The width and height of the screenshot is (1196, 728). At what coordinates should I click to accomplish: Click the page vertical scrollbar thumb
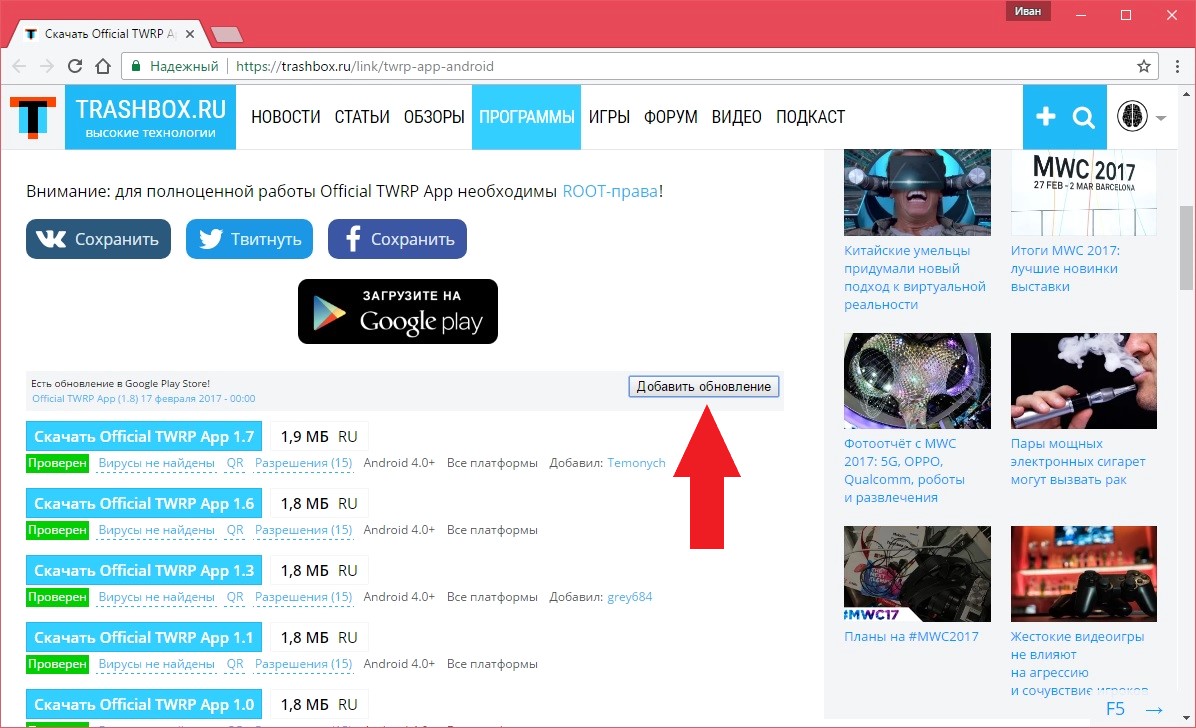1186,248
